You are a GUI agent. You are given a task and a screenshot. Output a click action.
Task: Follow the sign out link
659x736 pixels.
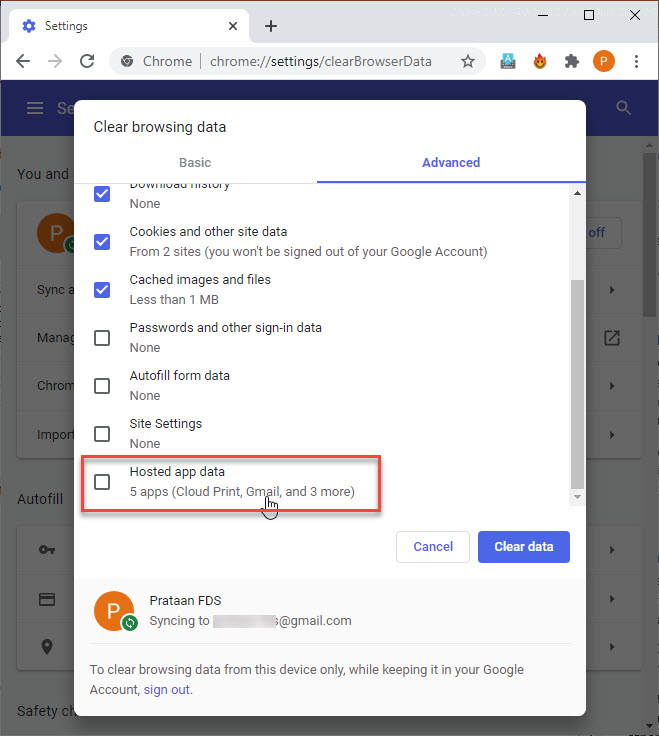click(x=167, y=690)
